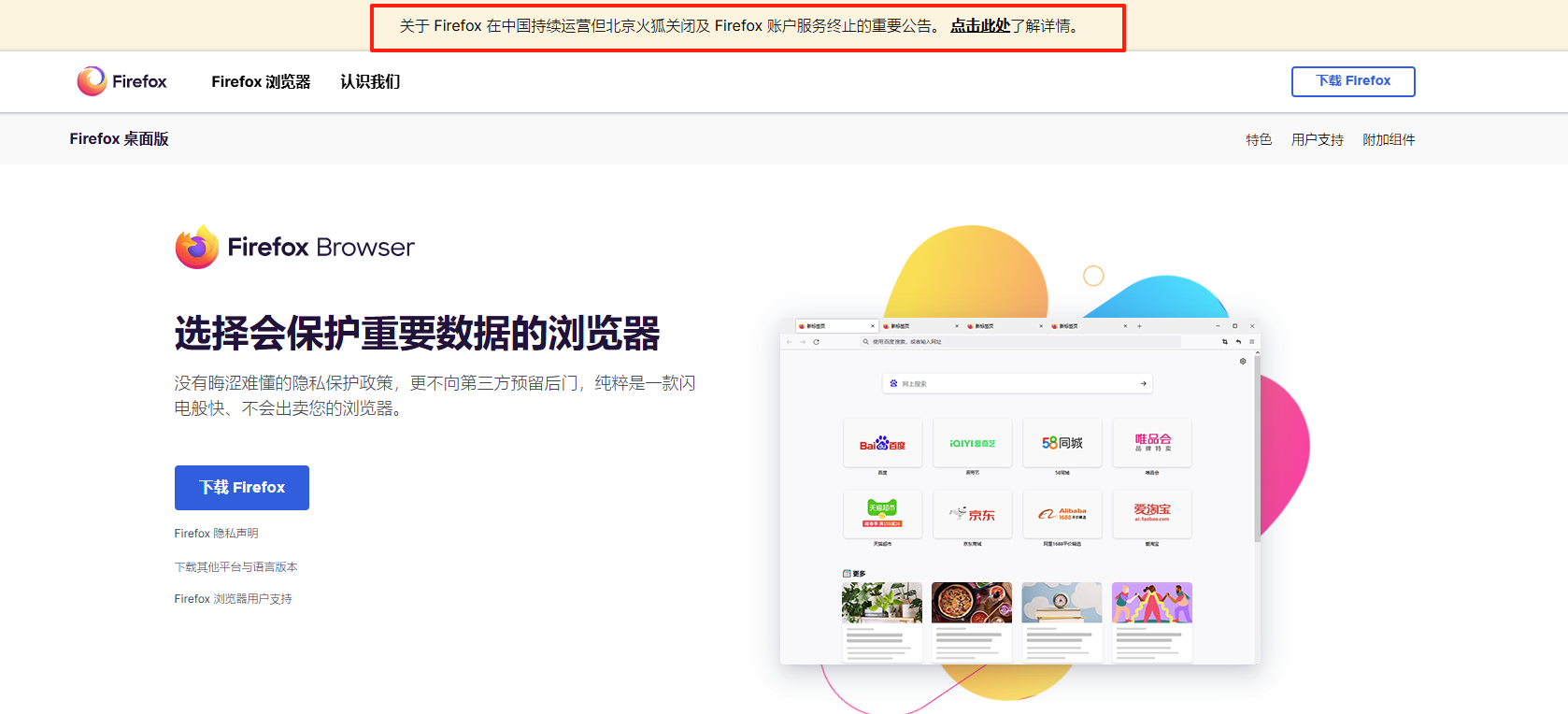Click the 58同城 tile in the browser mockup
Screen dimensions: 1568x714
pos(1062,443)
